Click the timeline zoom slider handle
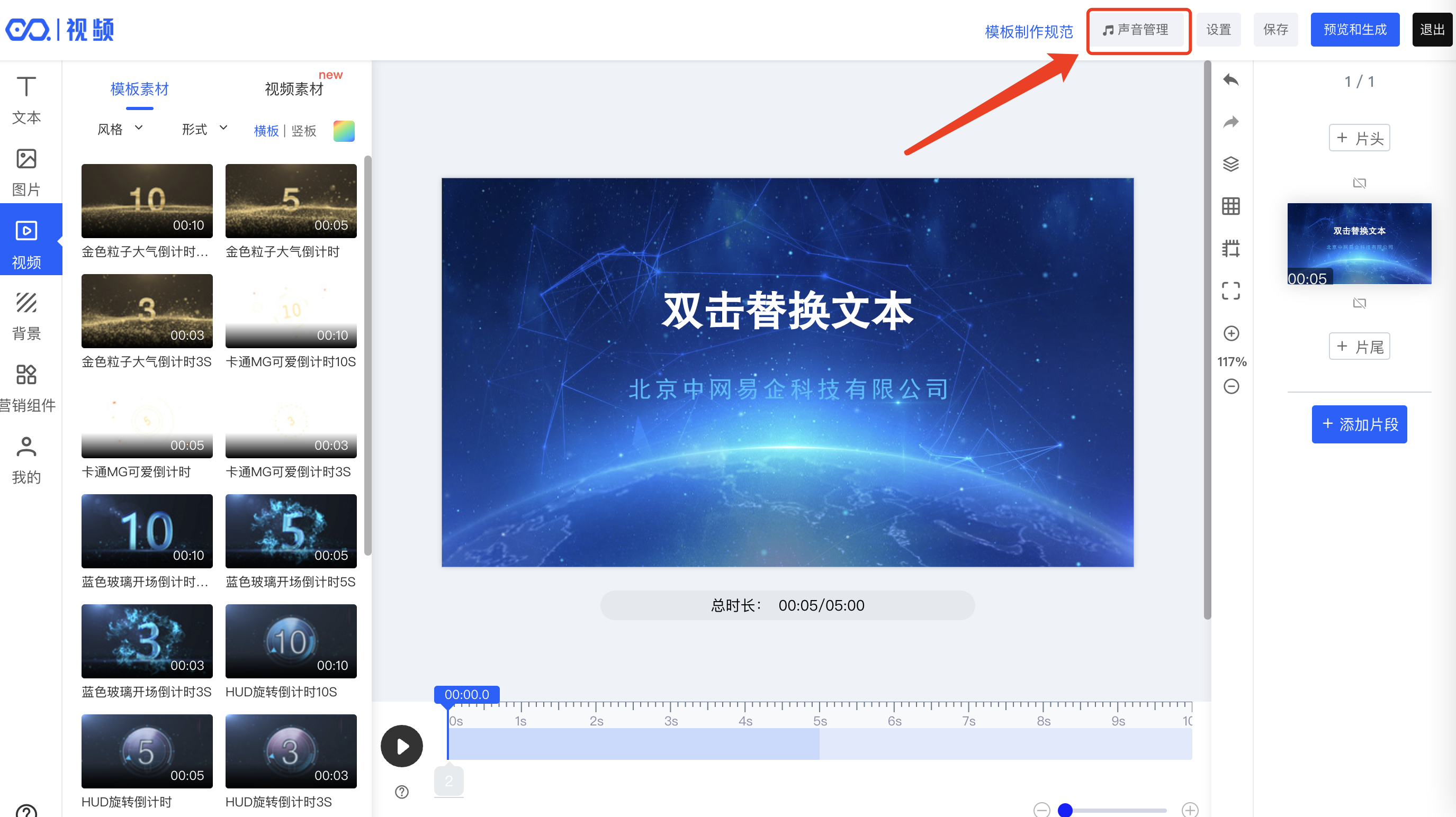1456x817 pixels. [x=1065, y=810]
